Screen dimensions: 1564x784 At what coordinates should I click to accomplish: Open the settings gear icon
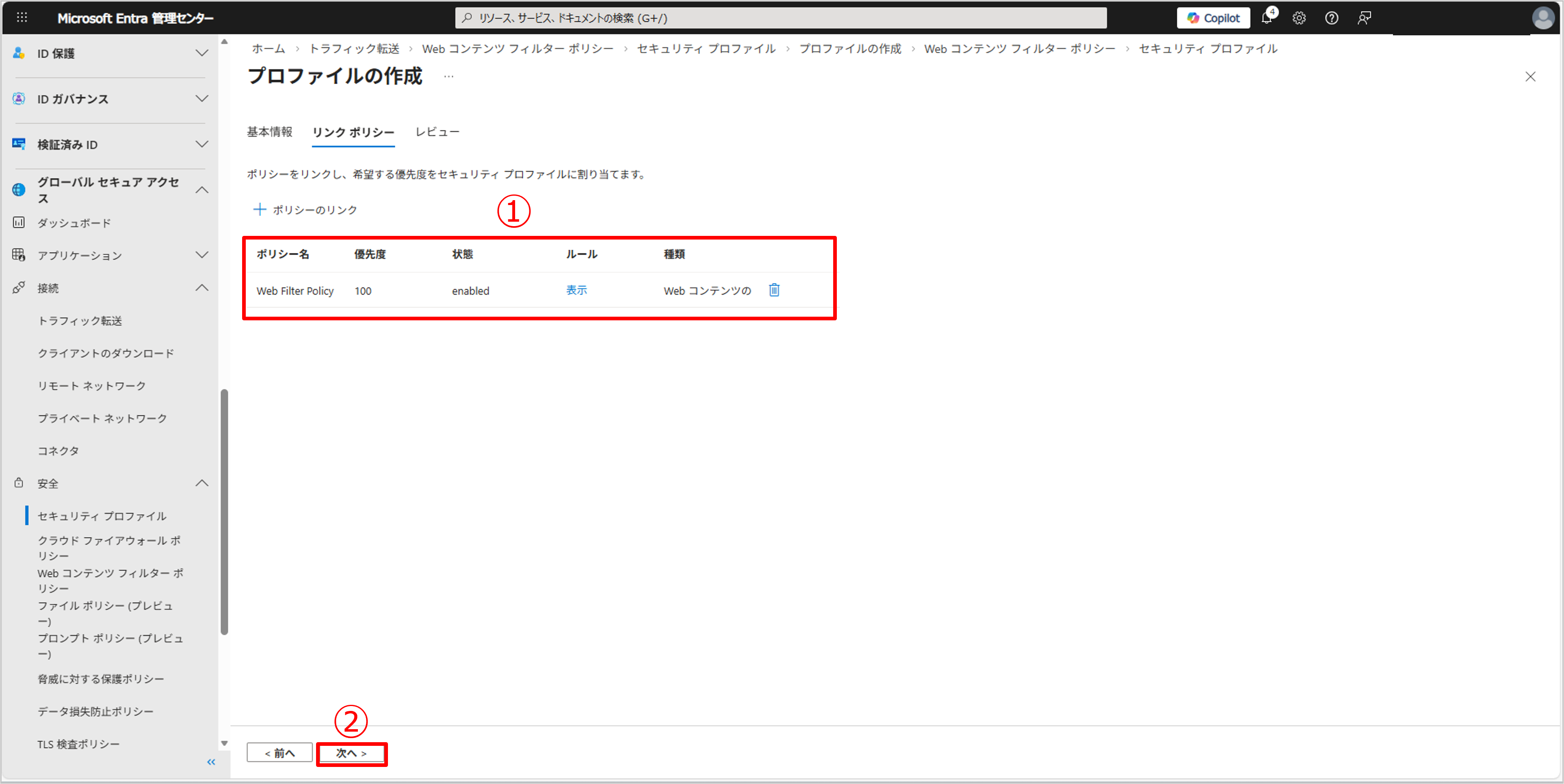(1299, 18)
